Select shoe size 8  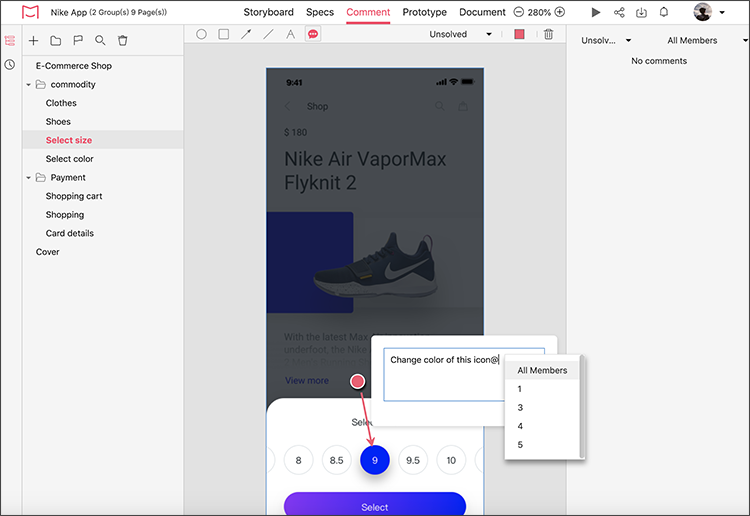(x=298, y=460)
